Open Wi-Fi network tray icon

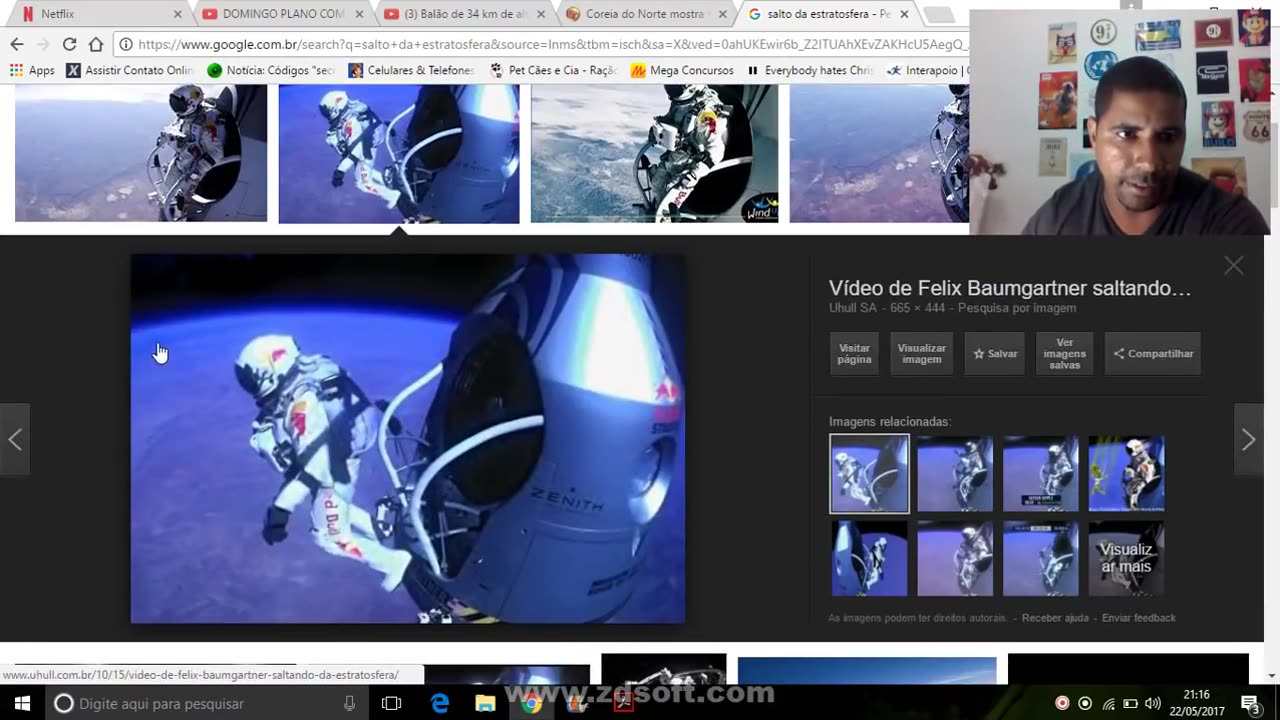point(1108,703)
